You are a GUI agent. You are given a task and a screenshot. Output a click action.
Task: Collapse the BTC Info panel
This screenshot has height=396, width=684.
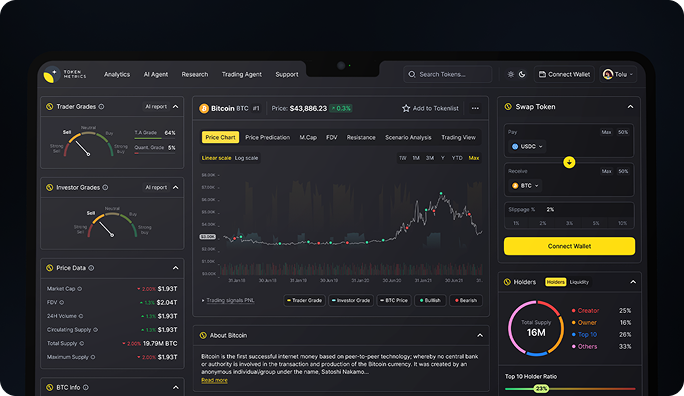175,387
